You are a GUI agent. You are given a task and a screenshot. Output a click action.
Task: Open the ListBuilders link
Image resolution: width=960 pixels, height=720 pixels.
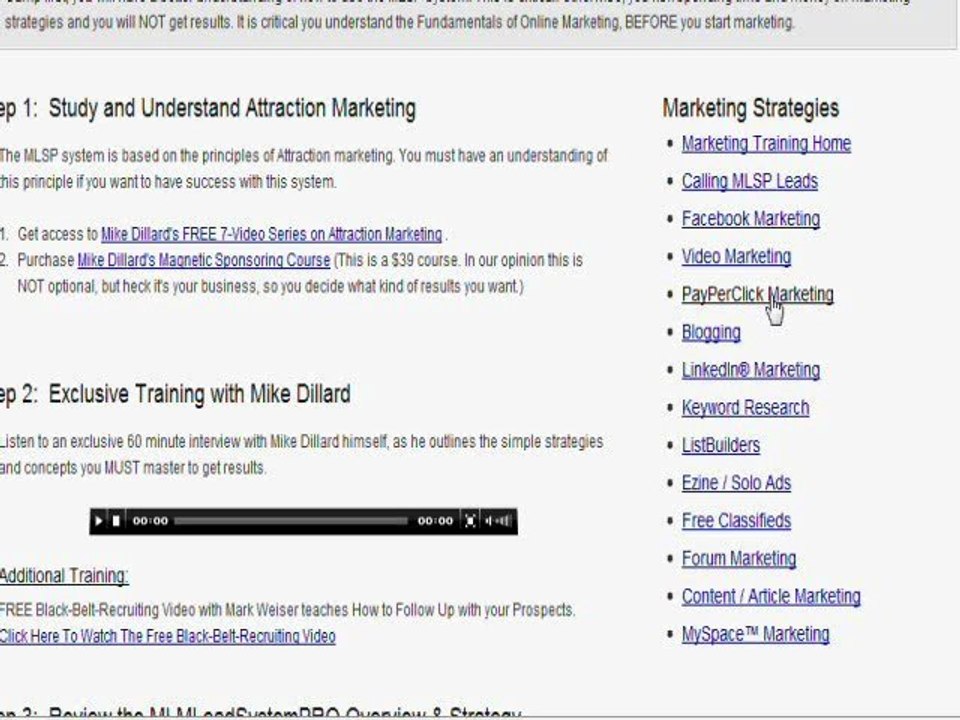(x=721, y=446)
